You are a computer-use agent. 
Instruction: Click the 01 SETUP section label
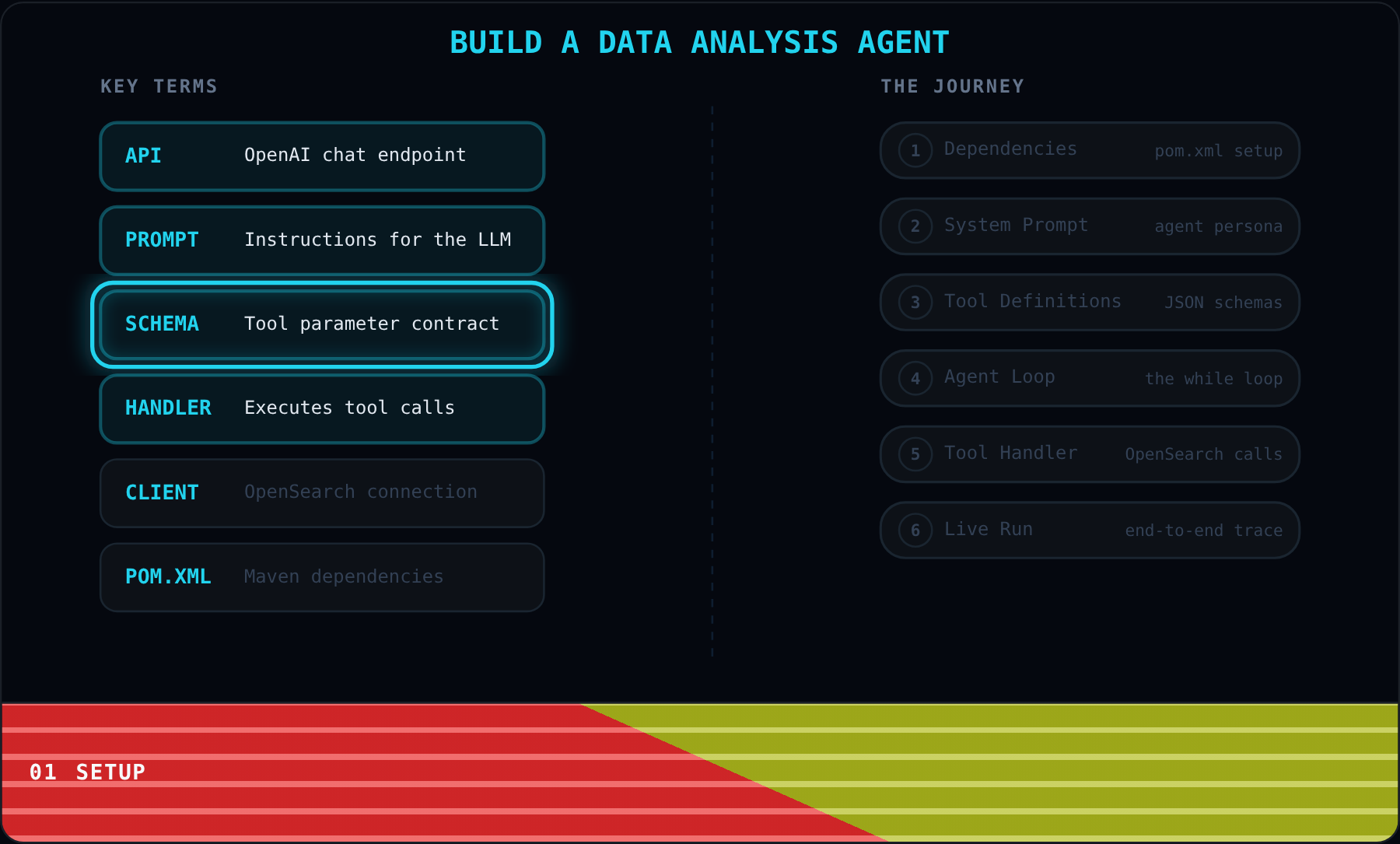87,772
